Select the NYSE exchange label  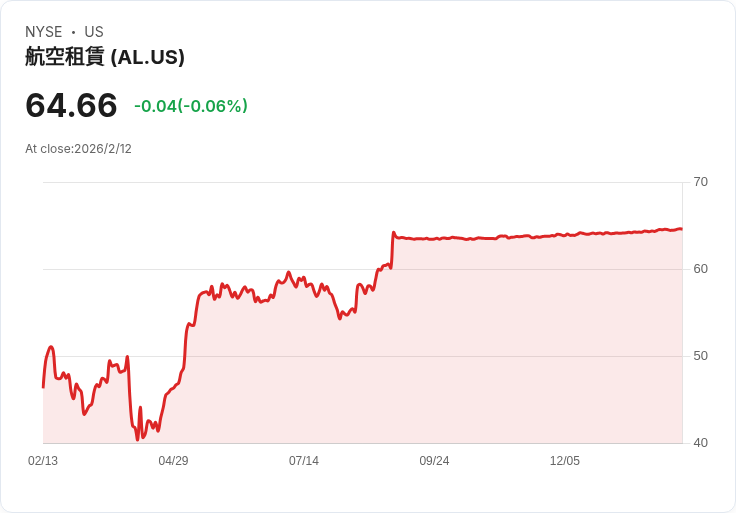click(x=44, y=32)
